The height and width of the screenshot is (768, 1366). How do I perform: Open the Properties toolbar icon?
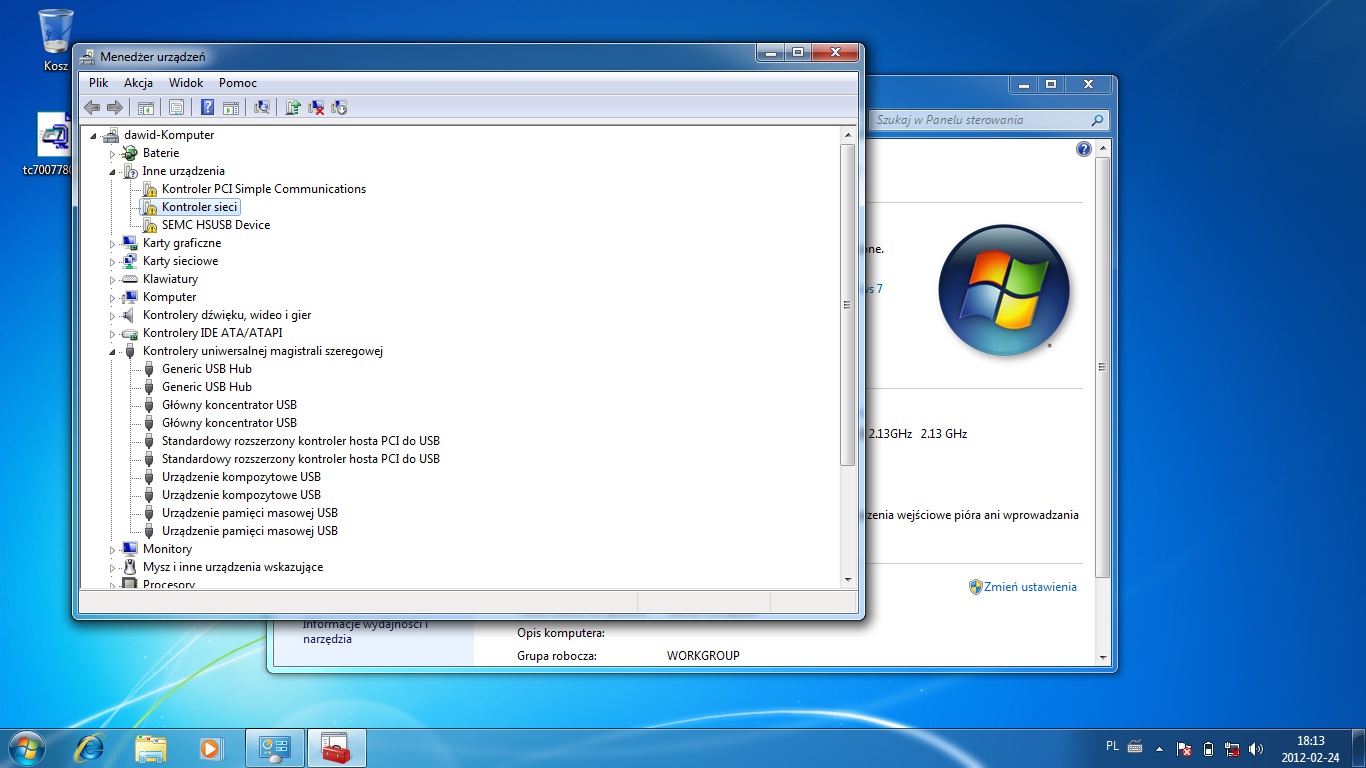pyautogui.click(x=176, y=107)
